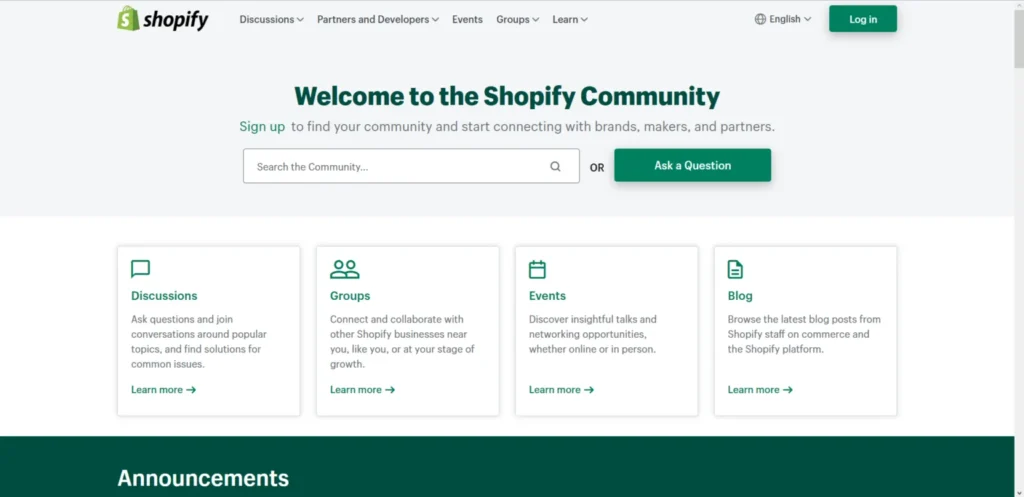This screenshot has height=497, width=1024.
Task: Click the Discussions card description text
Action: 199,342
